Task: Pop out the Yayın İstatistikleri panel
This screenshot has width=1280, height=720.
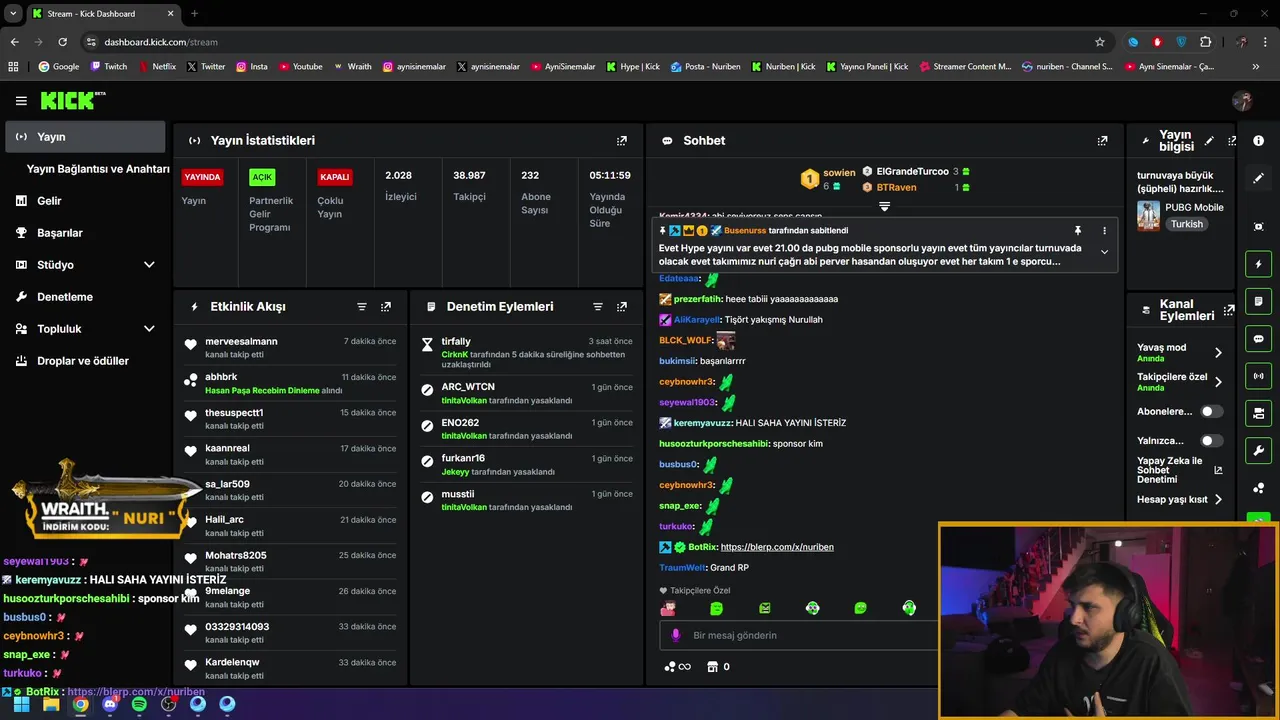Action: (x=622, y=141)
